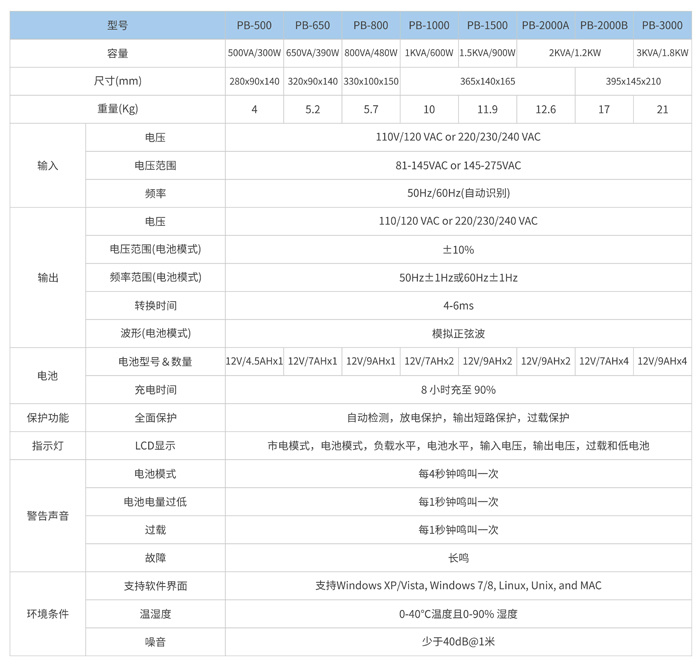Select the ±10% voltage range cell
The width and height of the screenshot is (700, 666).
(458, 250)
